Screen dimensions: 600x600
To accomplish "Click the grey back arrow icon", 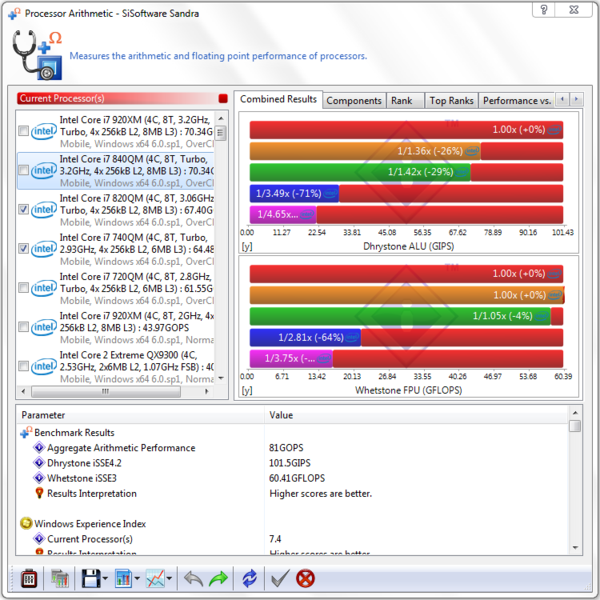I will [x=193, y=578].
